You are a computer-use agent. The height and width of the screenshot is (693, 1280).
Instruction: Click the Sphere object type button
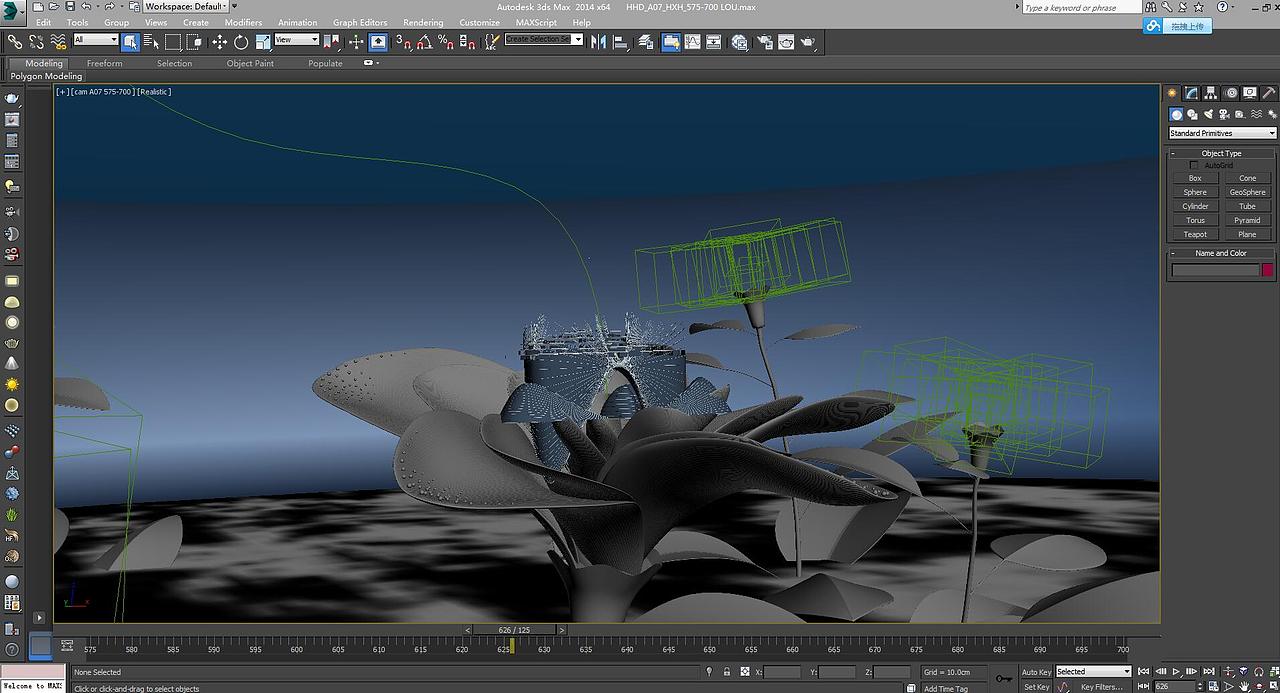point(1195,192)
